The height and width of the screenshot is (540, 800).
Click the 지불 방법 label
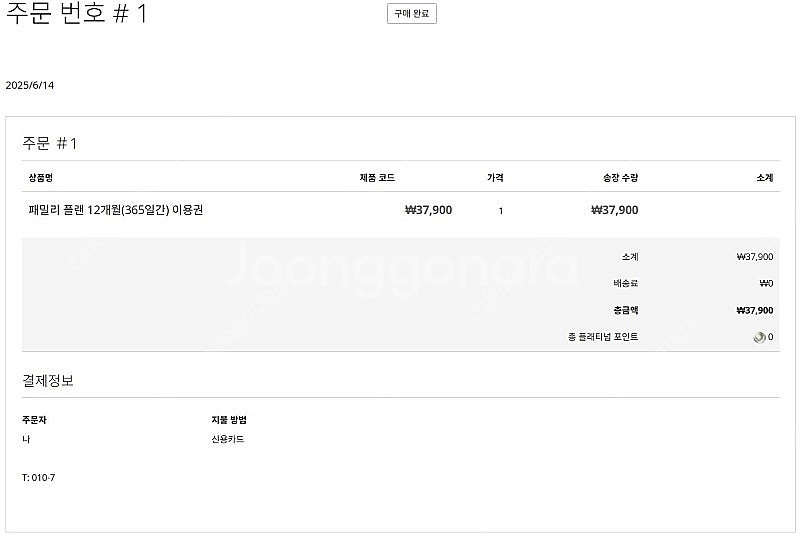point(229,420)
